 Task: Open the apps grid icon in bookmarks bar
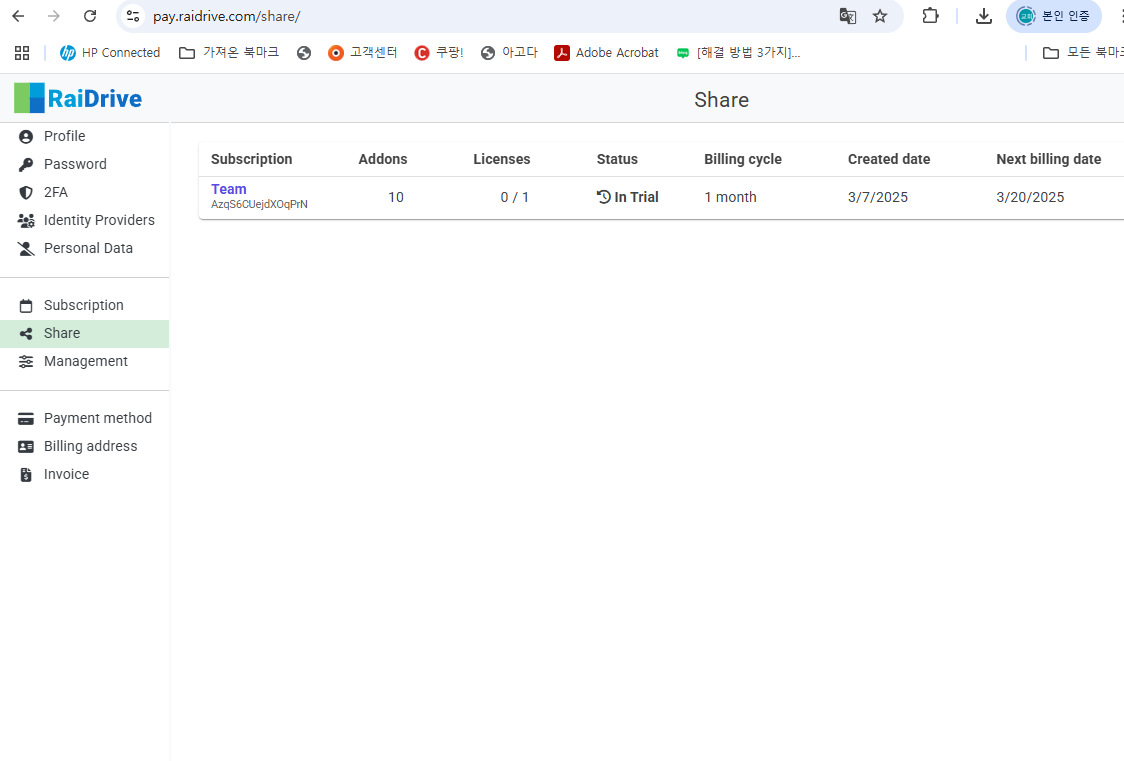22,52
